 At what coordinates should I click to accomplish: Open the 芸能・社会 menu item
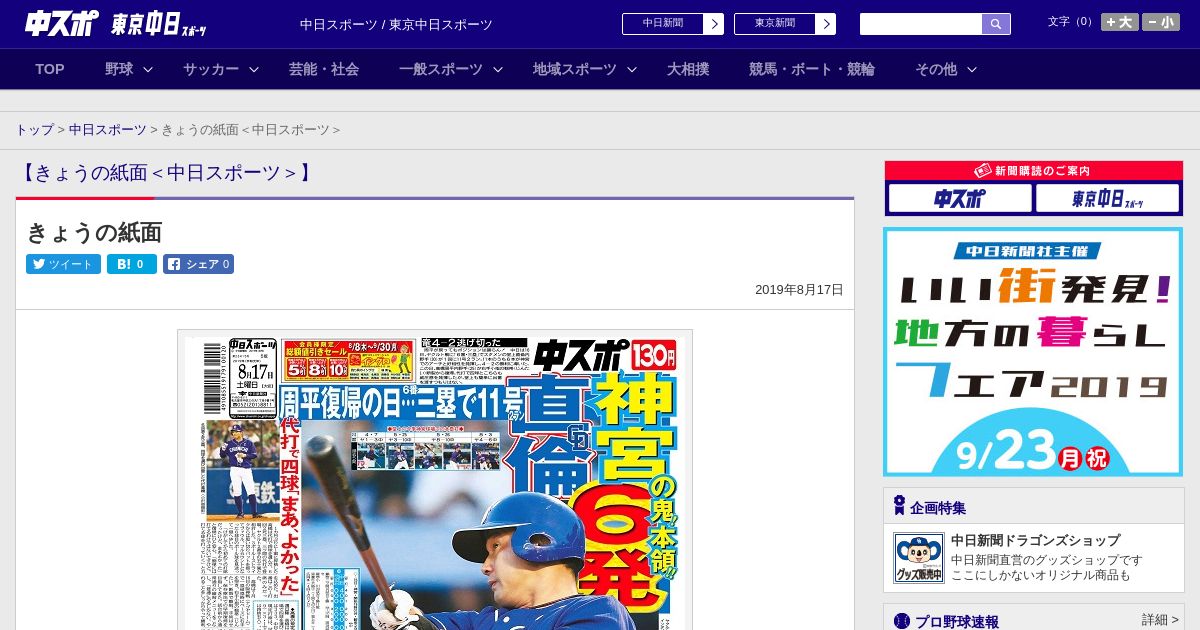coord(324,69)
